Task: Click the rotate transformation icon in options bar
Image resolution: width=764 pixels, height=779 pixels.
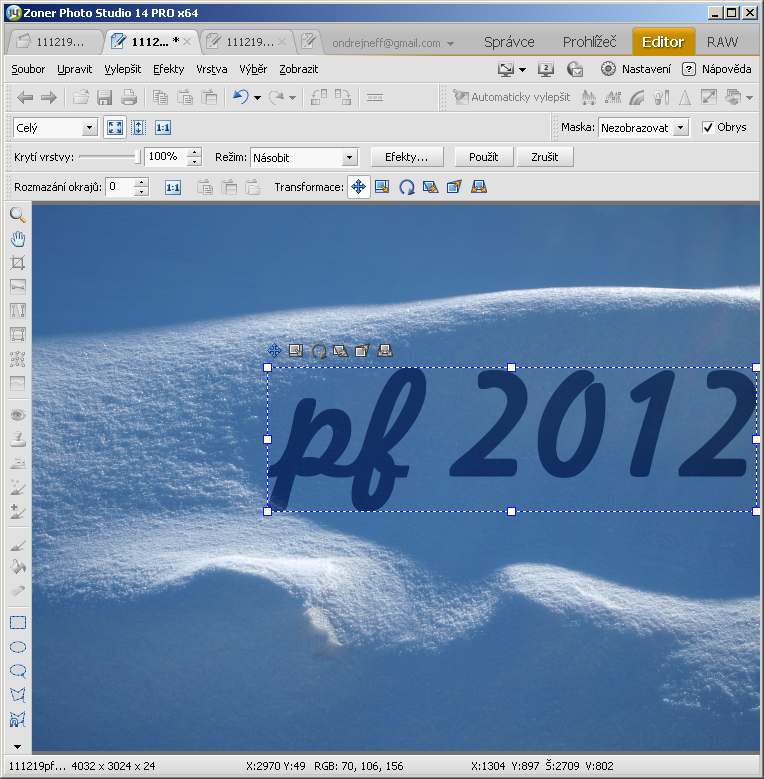Action: tap(407, 187)
